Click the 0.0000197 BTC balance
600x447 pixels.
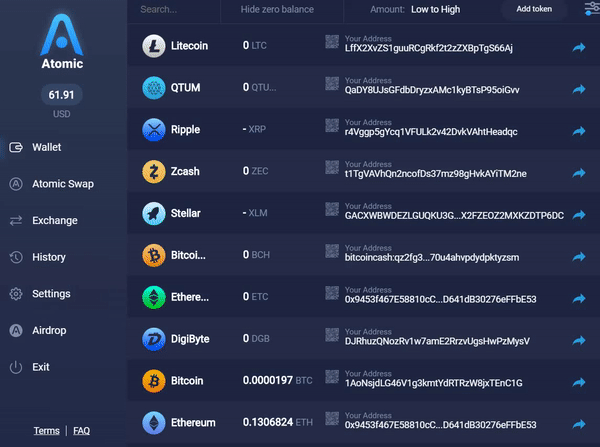coord(277,380)
